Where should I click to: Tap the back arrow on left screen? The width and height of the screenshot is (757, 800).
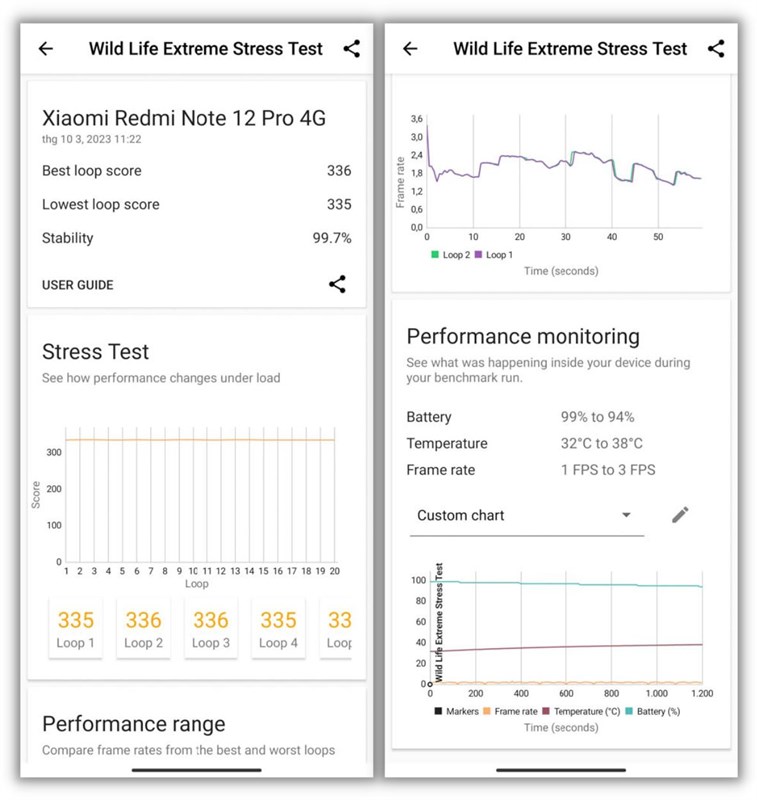coord(46,49)
